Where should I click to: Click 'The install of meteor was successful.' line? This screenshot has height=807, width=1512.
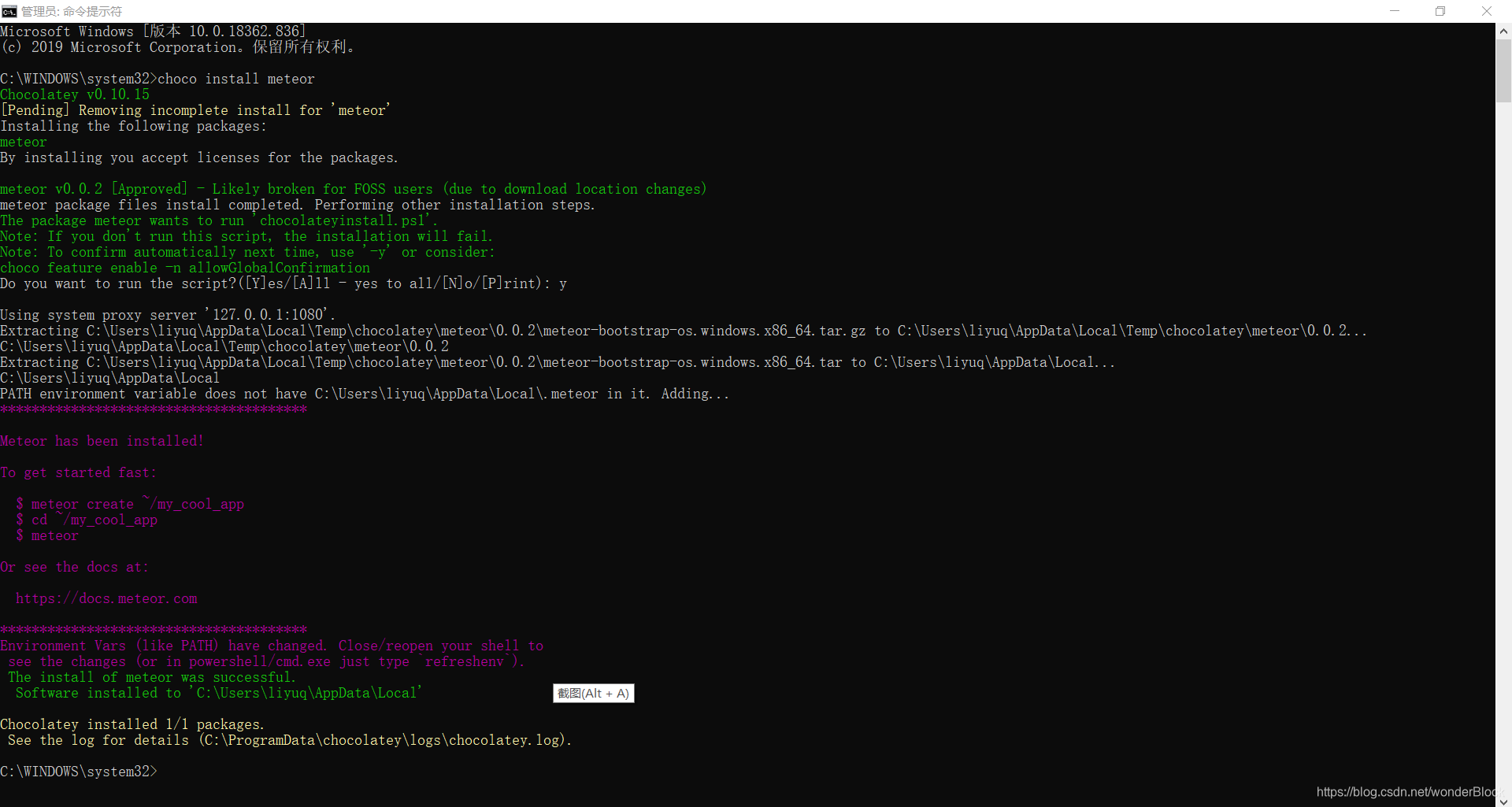pos(152,677)
